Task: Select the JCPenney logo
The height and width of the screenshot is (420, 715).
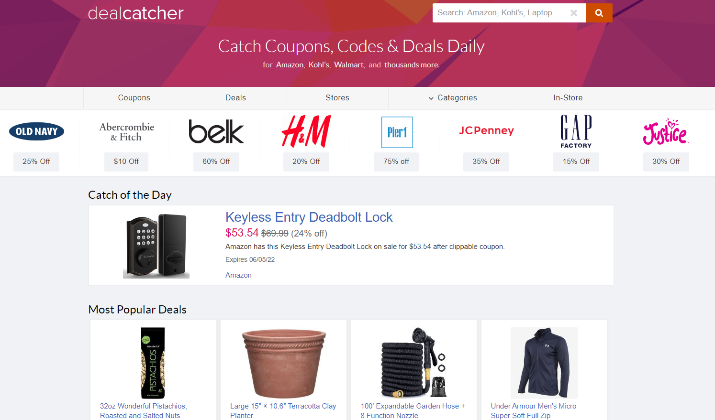Action: click(486, 130)
